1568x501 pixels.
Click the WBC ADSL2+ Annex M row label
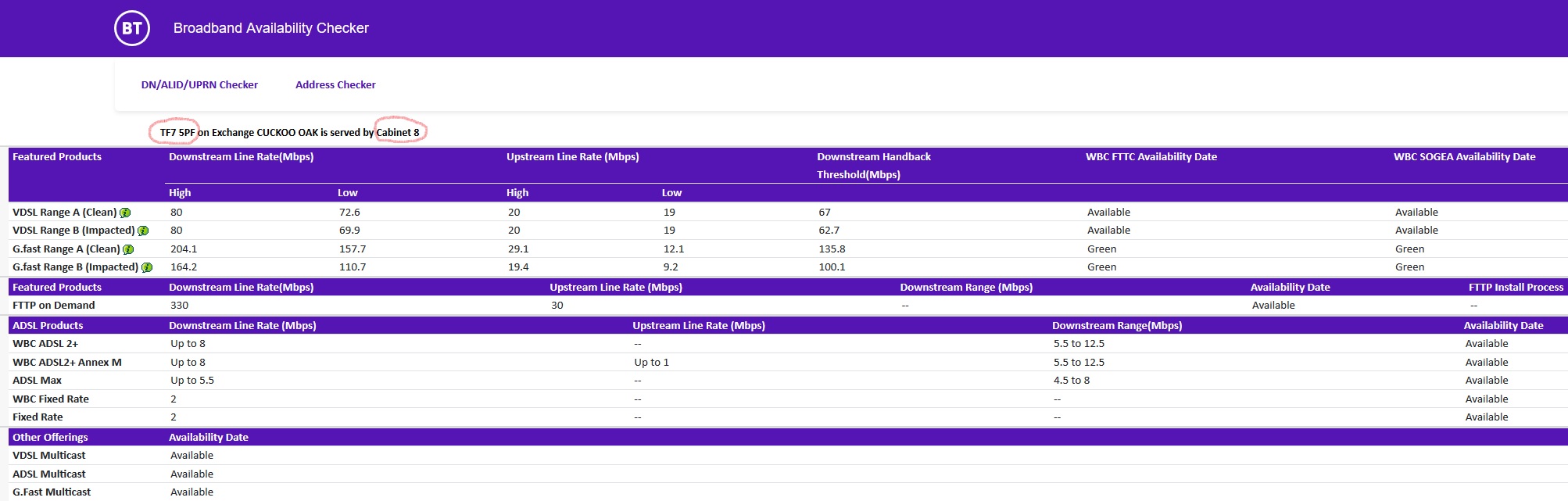(x=67, y=362)
